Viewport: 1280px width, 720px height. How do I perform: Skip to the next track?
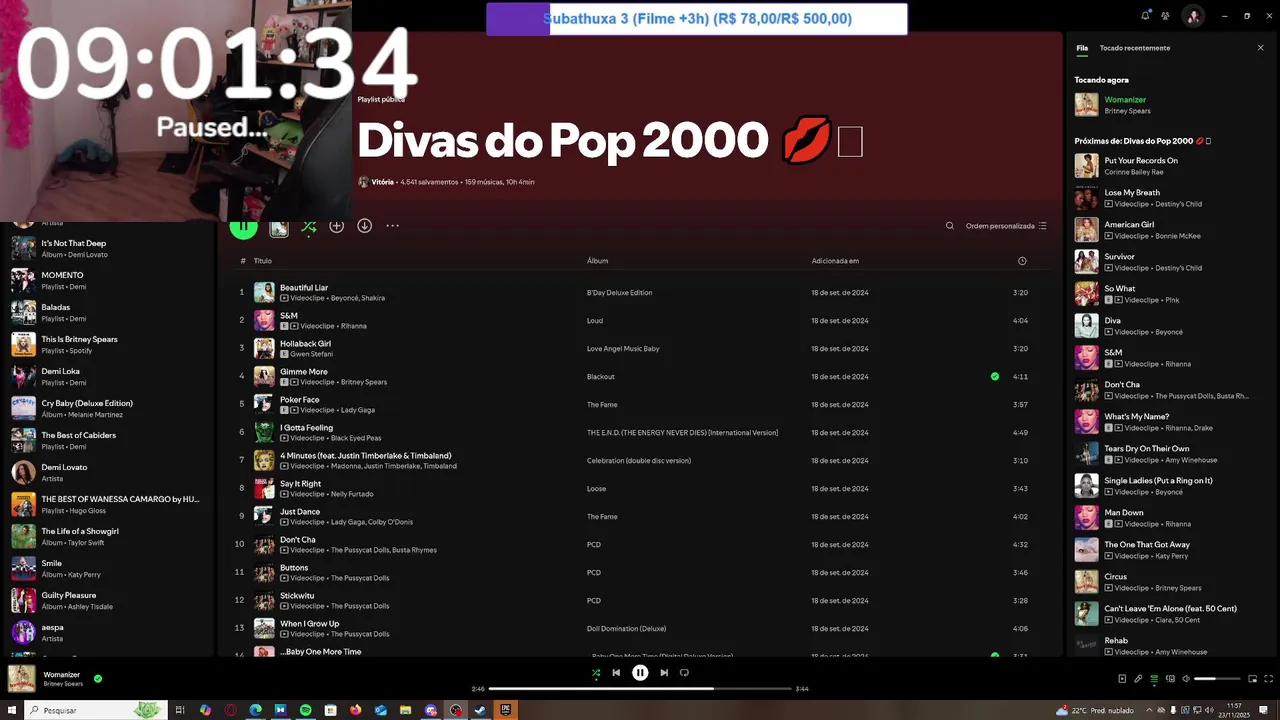coord(664,673)
